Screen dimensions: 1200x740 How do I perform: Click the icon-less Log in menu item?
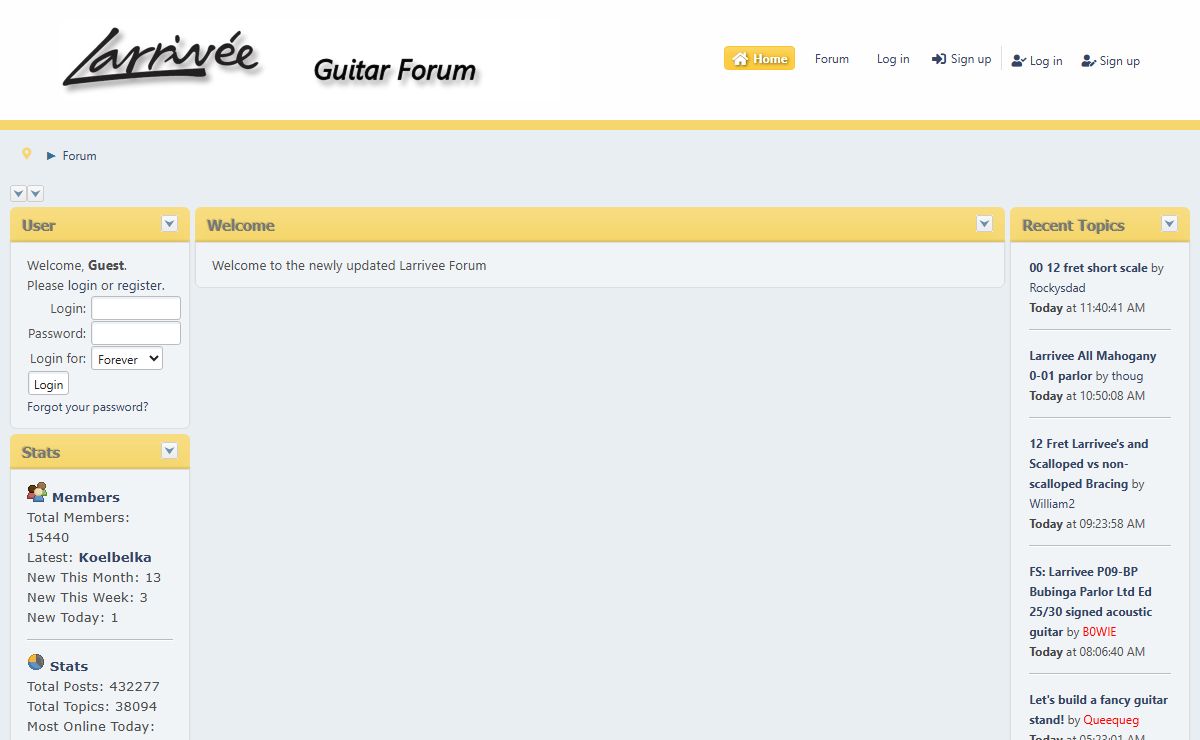[x=893, y=59]
